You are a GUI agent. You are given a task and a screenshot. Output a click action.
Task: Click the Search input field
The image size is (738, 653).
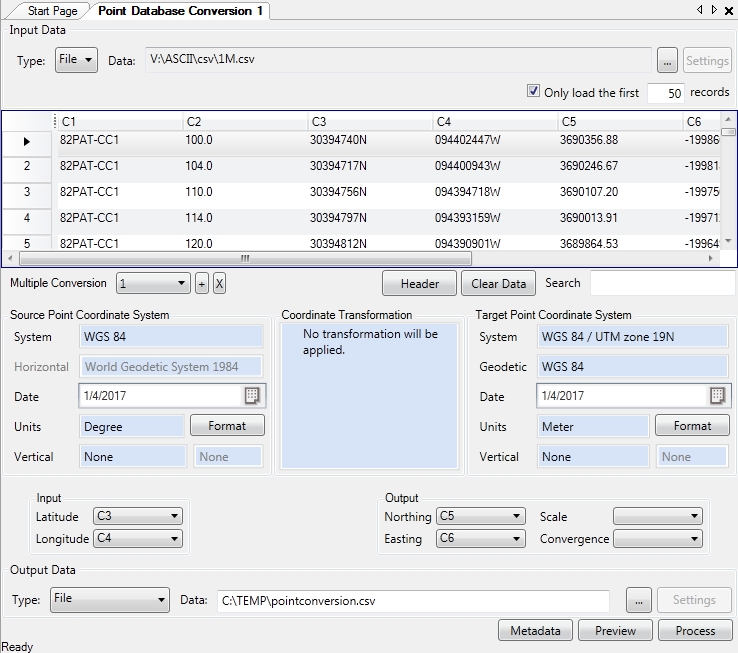coord(663,283)
